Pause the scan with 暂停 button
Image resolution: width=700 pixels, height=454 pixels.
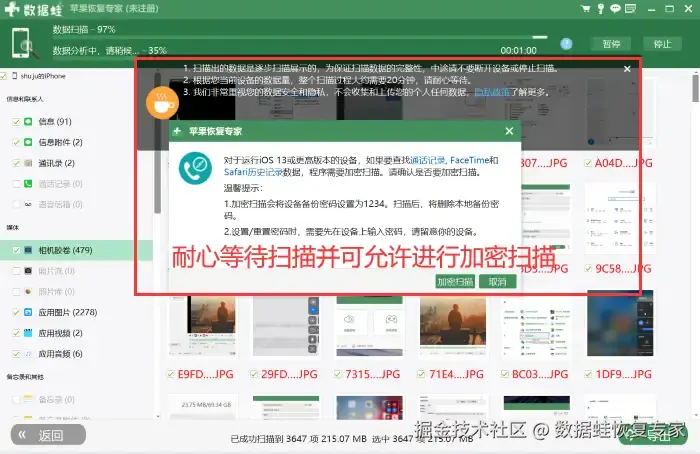click(611, 44)
